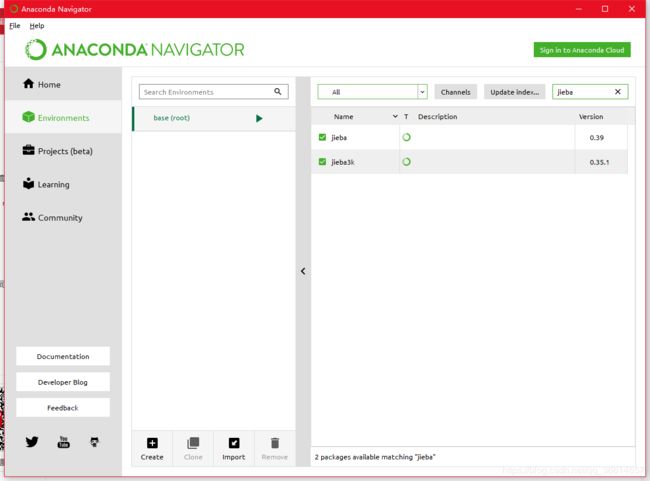Viewport: 650px width, 481px height.
Task: Click the Learning book icon
Action: pos(28,183)
